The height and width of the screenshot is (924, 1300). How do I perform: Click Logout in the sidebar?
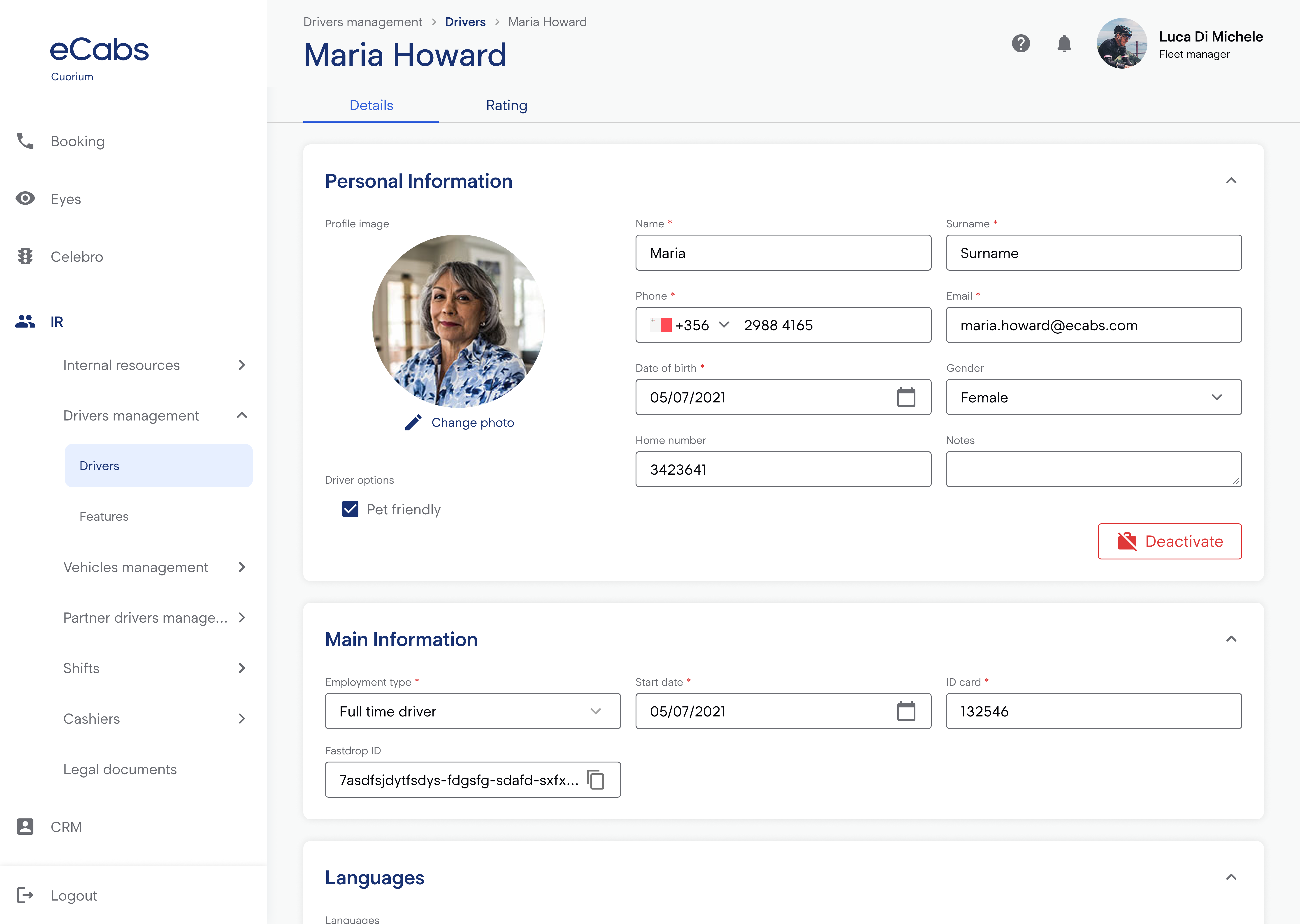click(x=74, y=896)
